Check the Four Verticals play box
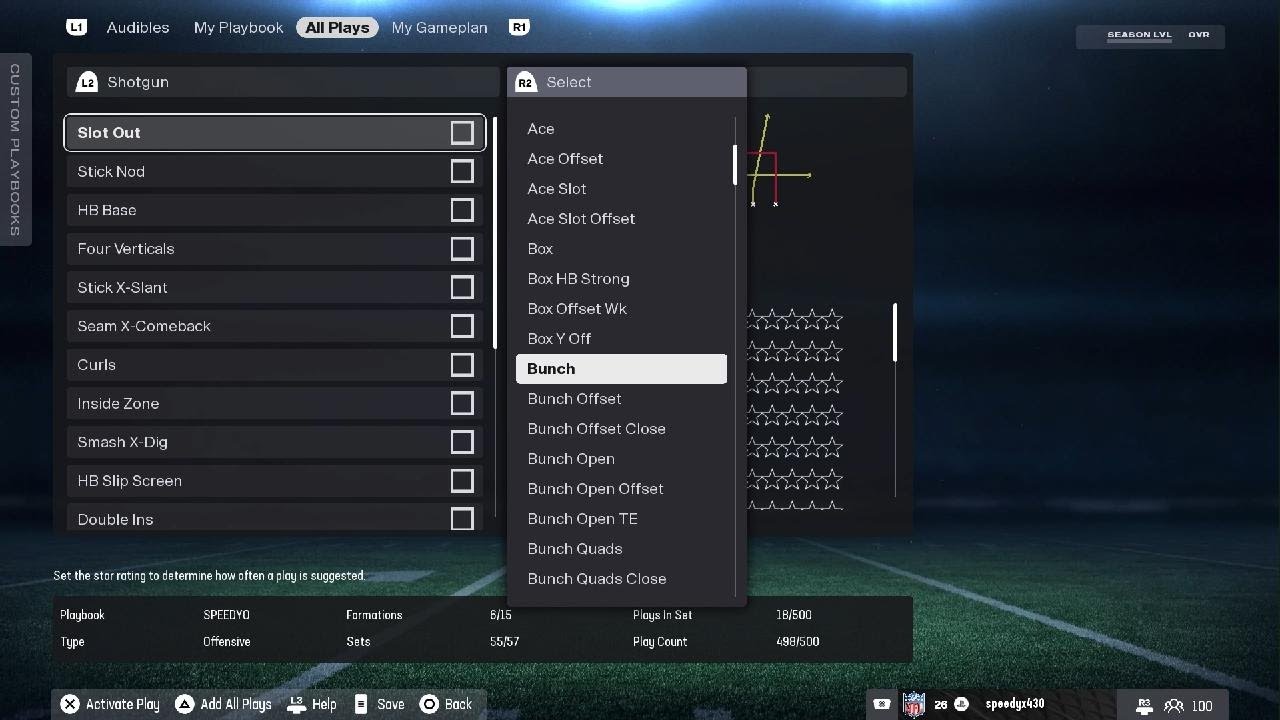Screen dimensions: 1280x720 click(462, 248)
